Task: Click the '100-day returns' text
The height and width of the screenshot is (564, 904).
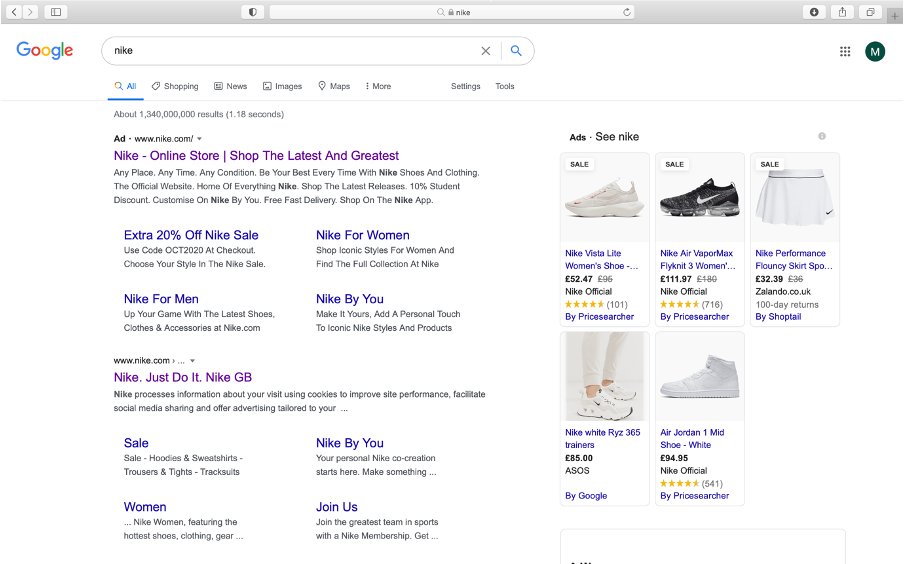Action: pyautogui.click(x=787, y=304)
